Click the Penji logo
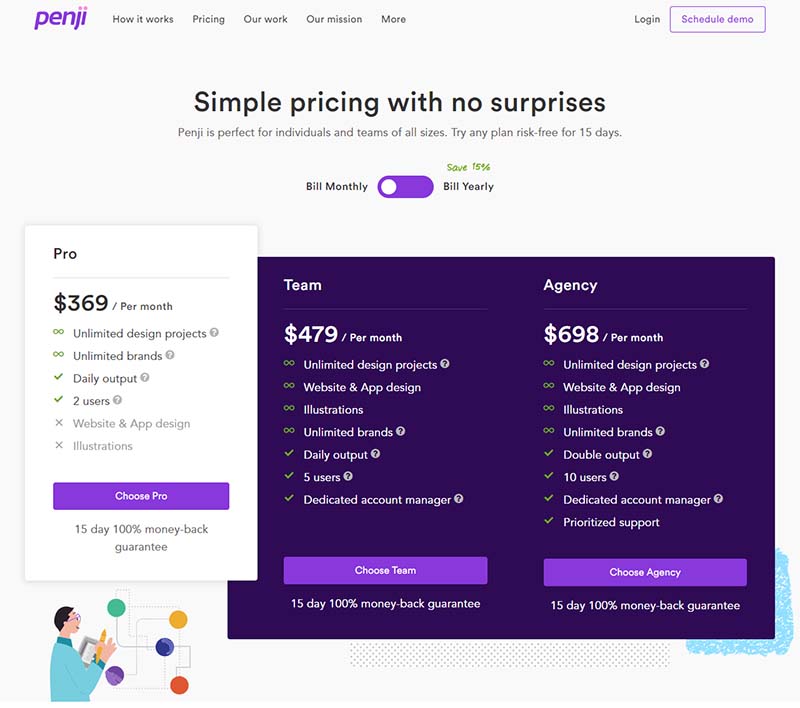800x708 pixels. point(61,18)
